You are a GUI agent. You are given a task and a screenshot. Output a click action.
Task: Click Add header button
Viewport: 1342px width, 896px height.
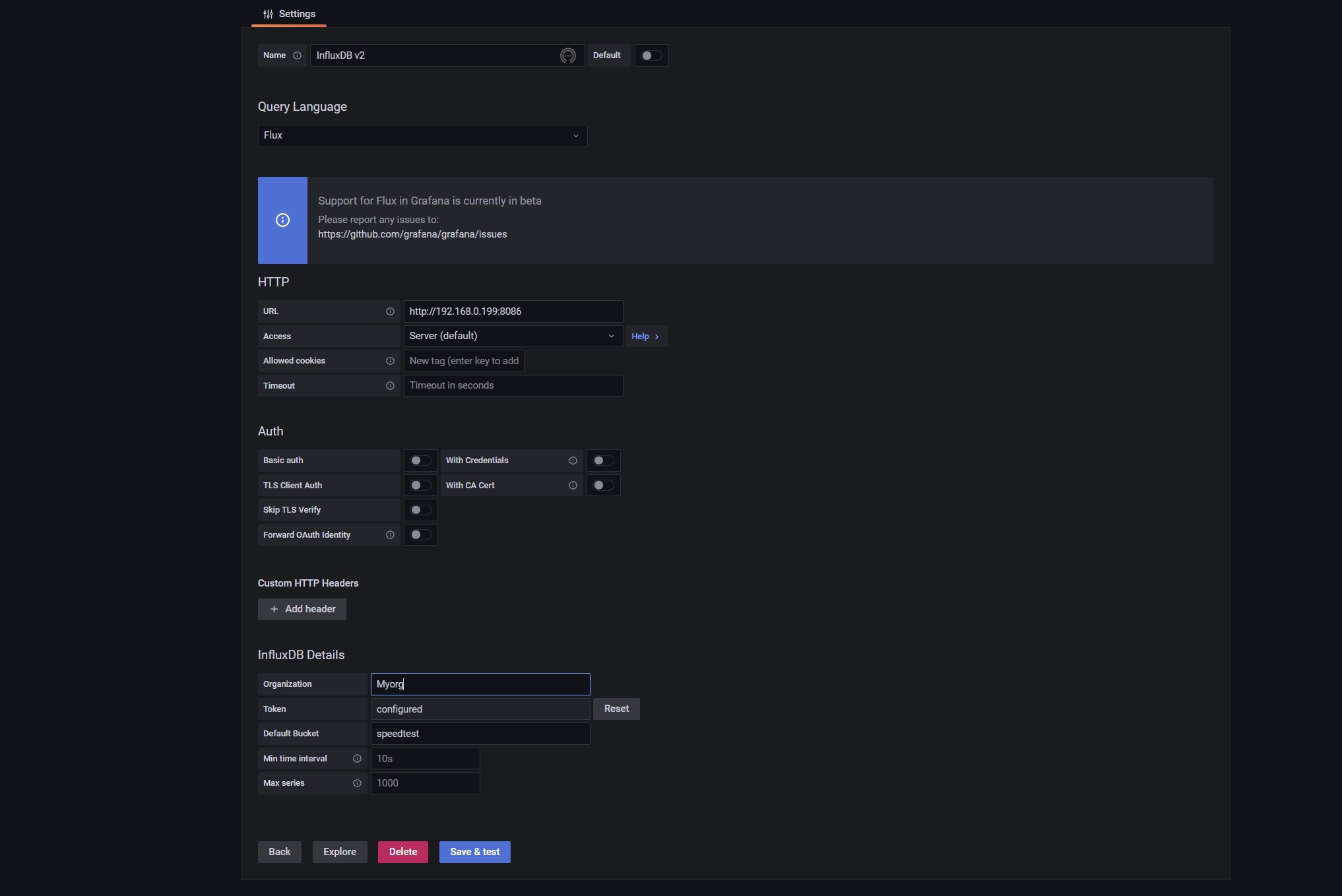pyautogui.click(x=302, y=609)
